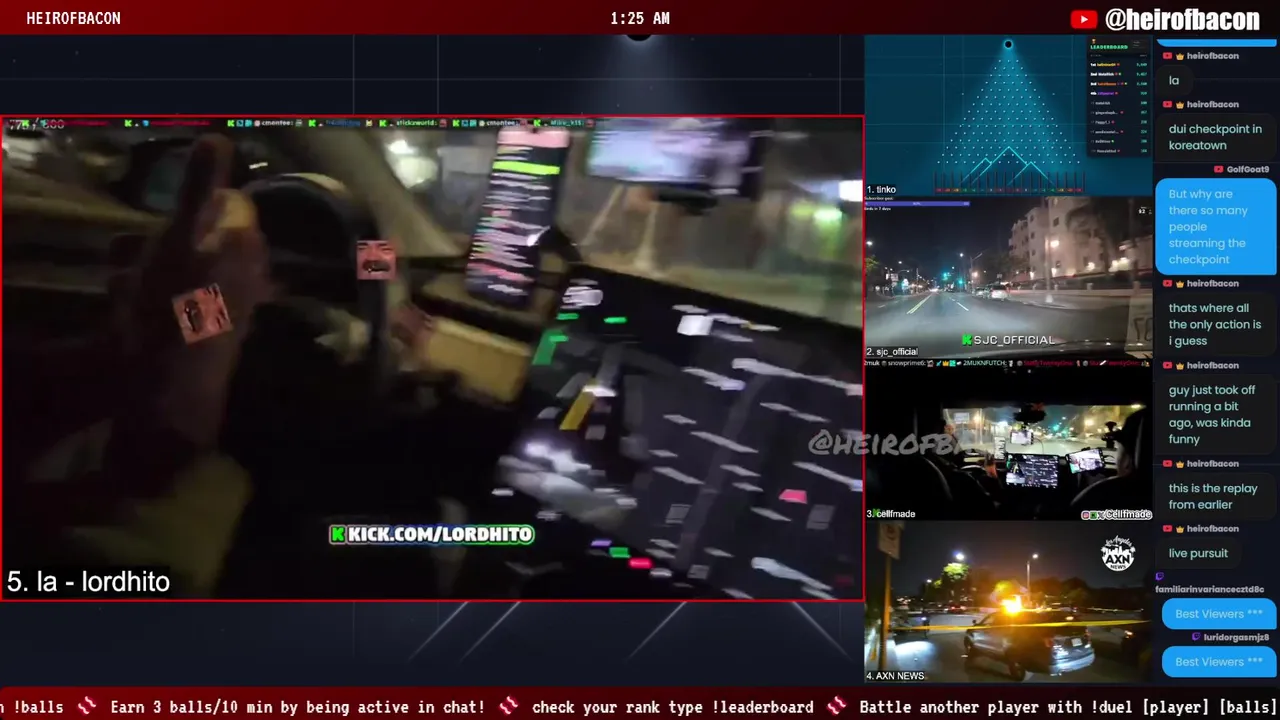Click the subscriber goal bar in sjc_official stream
Viewport: 1280px width, 720px height.
point(917,203)
